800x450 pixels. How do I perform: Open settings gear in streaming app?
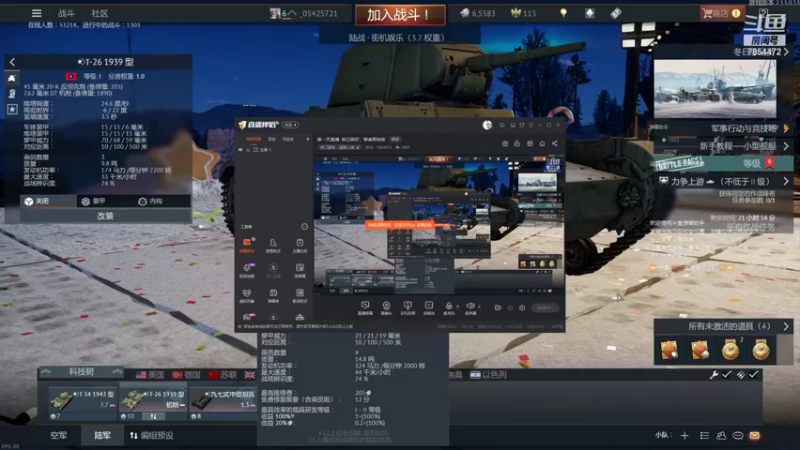(522, 308)
